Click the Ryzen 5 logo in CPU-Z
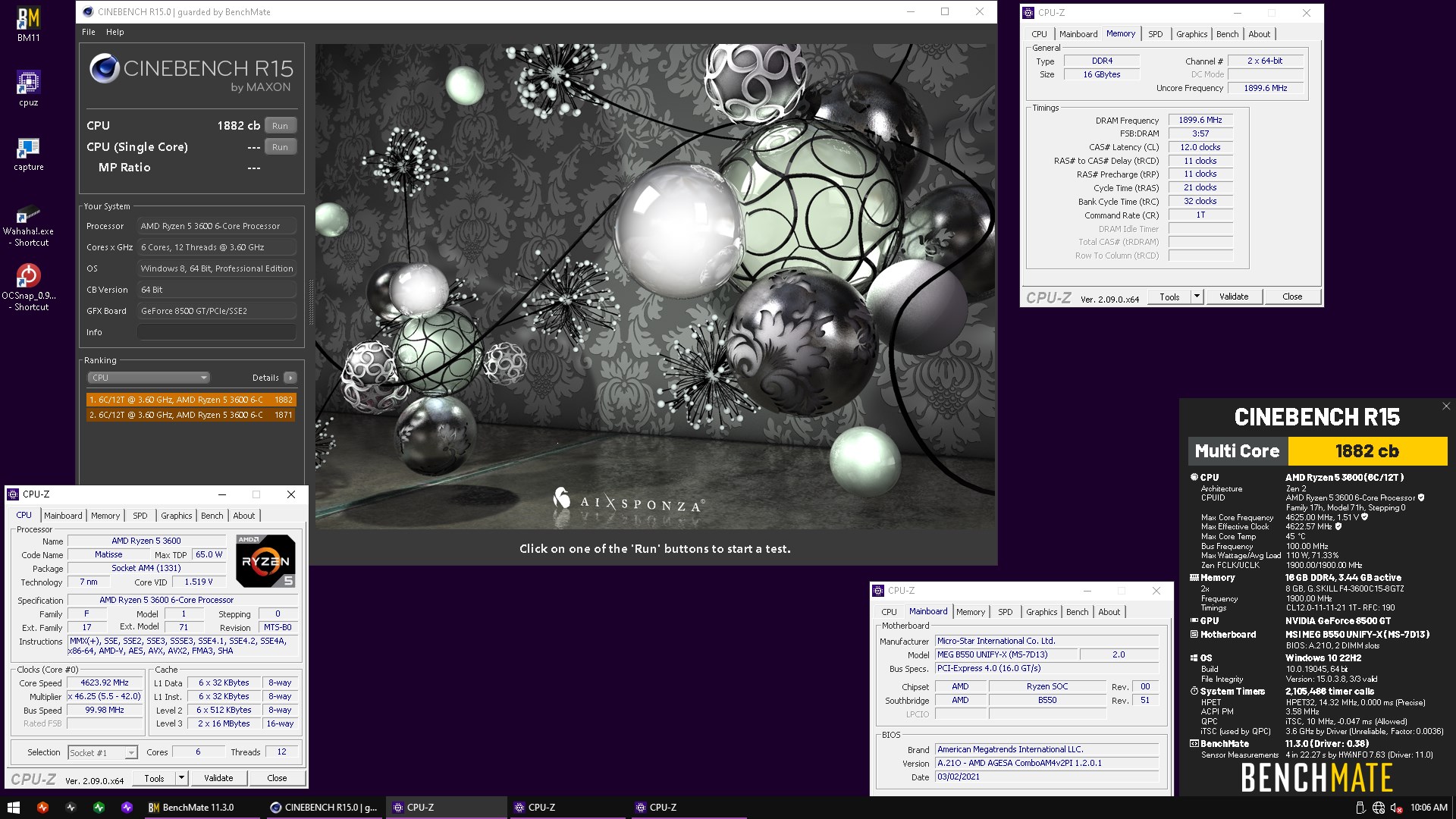Viewport: 1456px width, 819px height. point(265,561)
